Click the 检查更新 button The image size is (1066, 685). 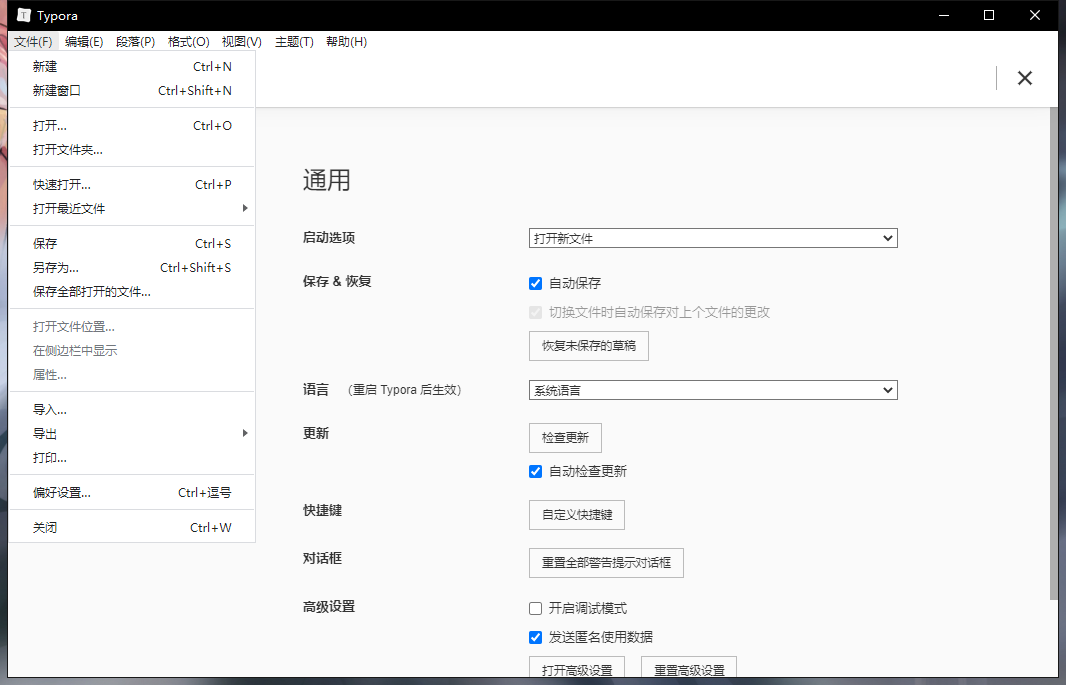565,438
